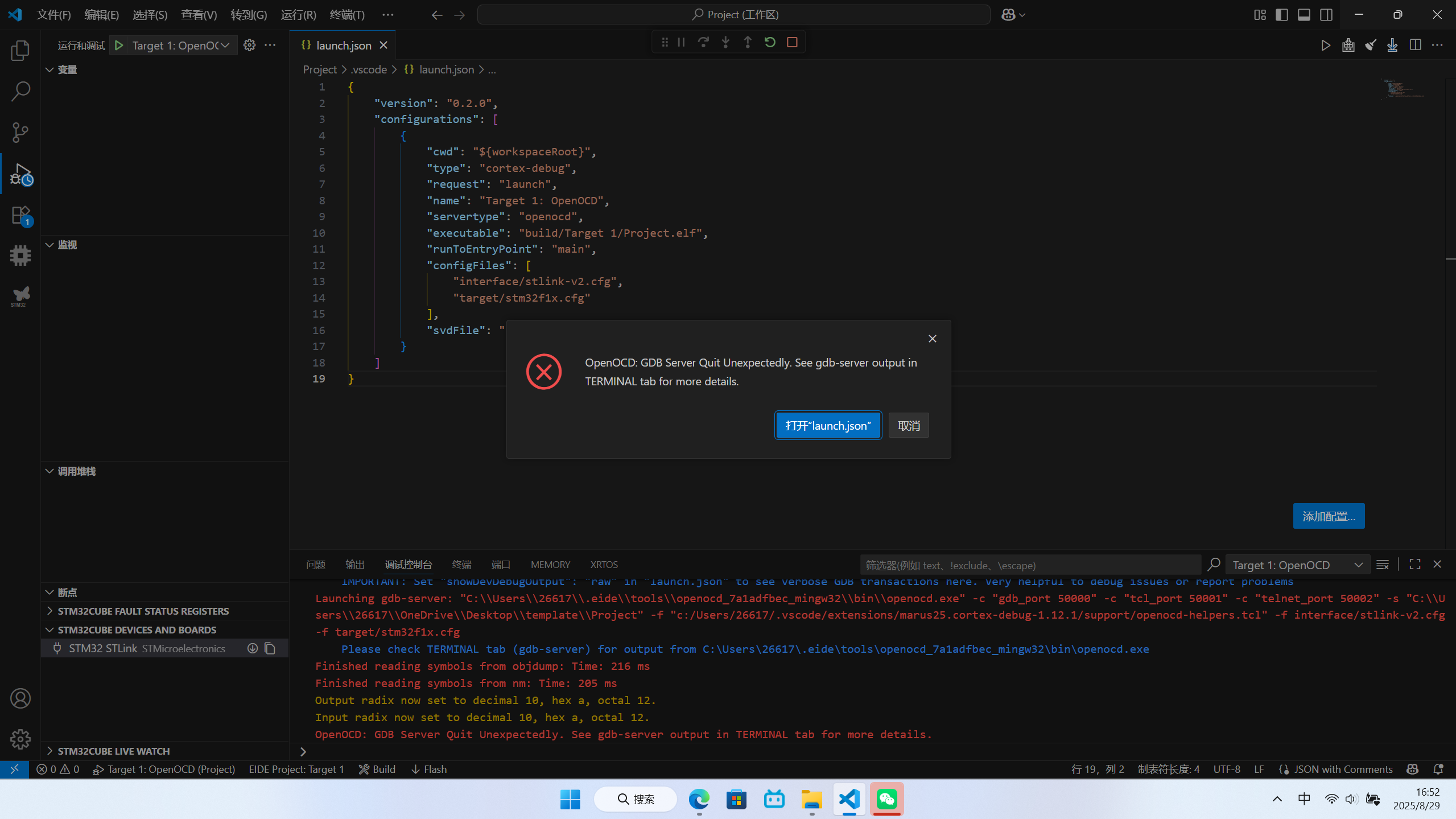Toggle secondary side bar visibility

(1326, 15)
